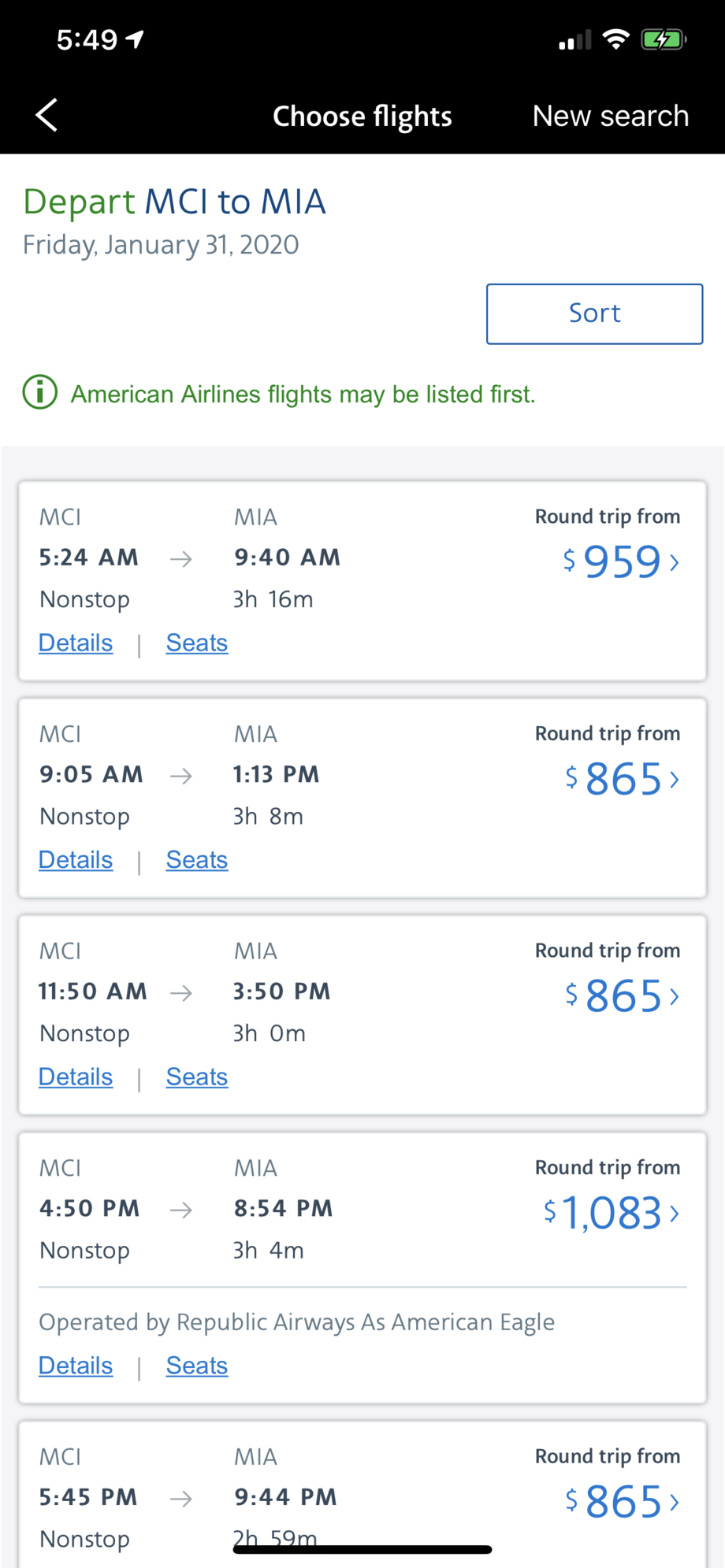Select the $959 fare for 5:24 AM flight

click(x=621, y=562)
